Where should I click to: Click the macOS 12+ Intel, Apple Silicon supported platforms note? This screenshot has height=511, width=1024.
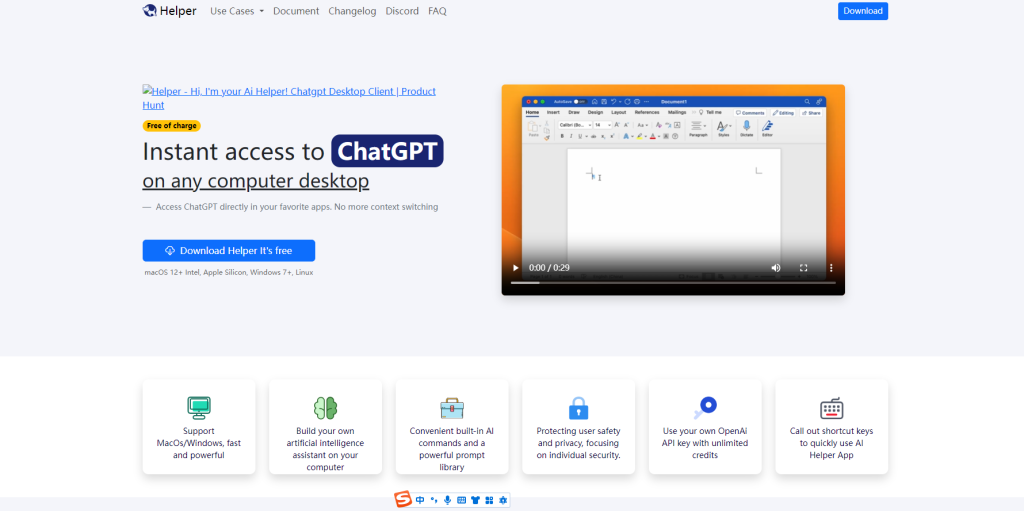point(229,272)
